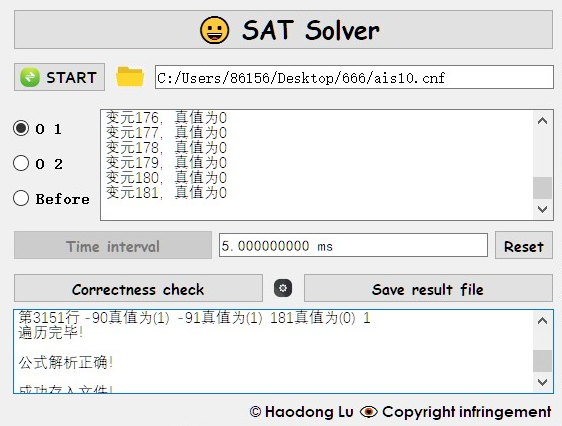Click the check log scrollbar thumb
Screen dimensions: 562x426
[542, 361]
